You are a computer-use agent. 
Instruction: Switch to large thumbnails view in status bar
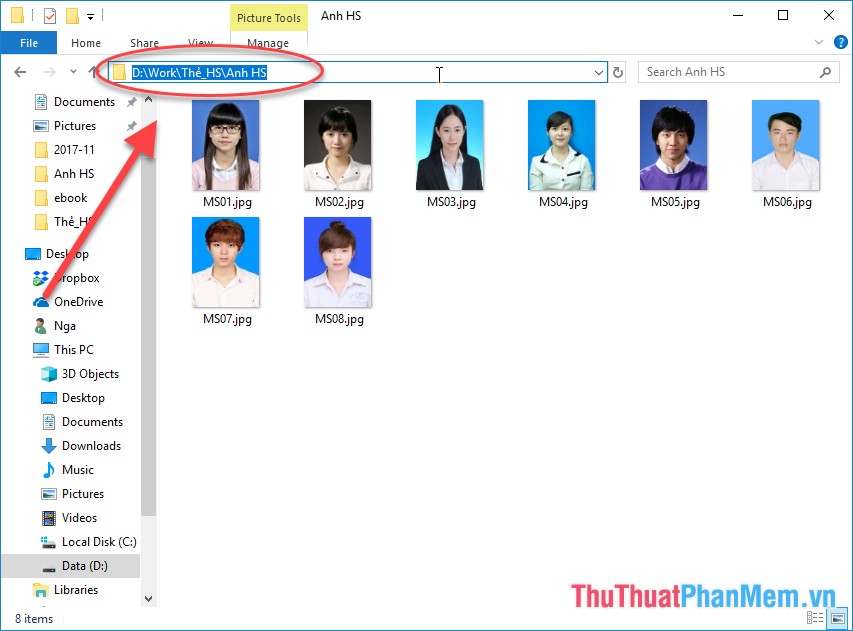click(x=838, y=619)
